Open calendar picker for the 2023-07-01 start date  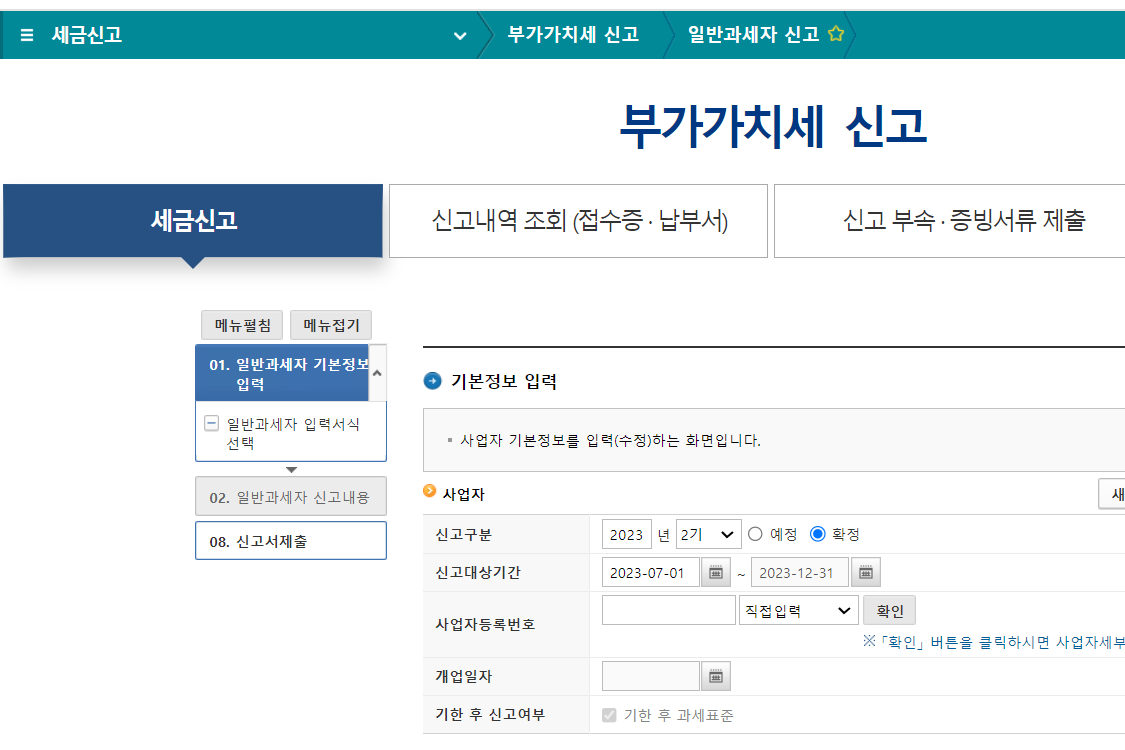click(715, 573)
